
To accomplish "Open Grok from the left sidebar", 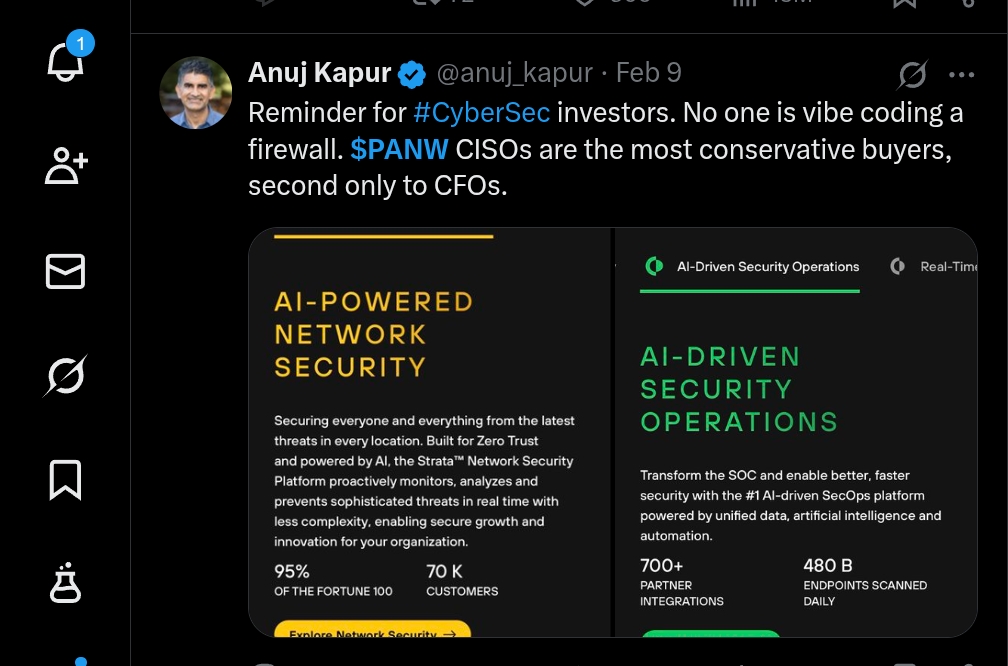I will pos(66,376).
